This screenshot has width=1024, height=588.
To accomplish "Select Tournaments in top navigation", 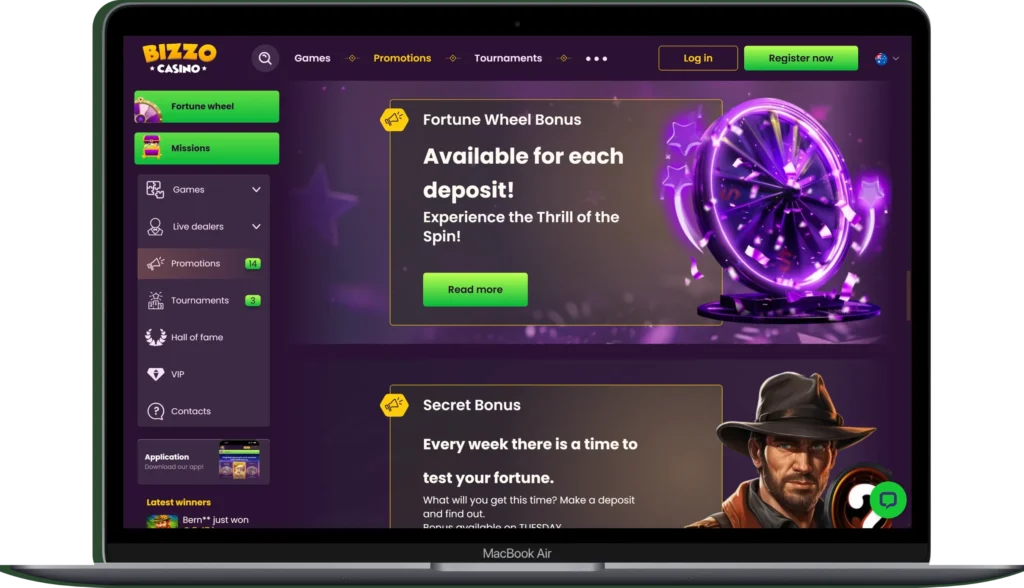I will coord(508,58).
